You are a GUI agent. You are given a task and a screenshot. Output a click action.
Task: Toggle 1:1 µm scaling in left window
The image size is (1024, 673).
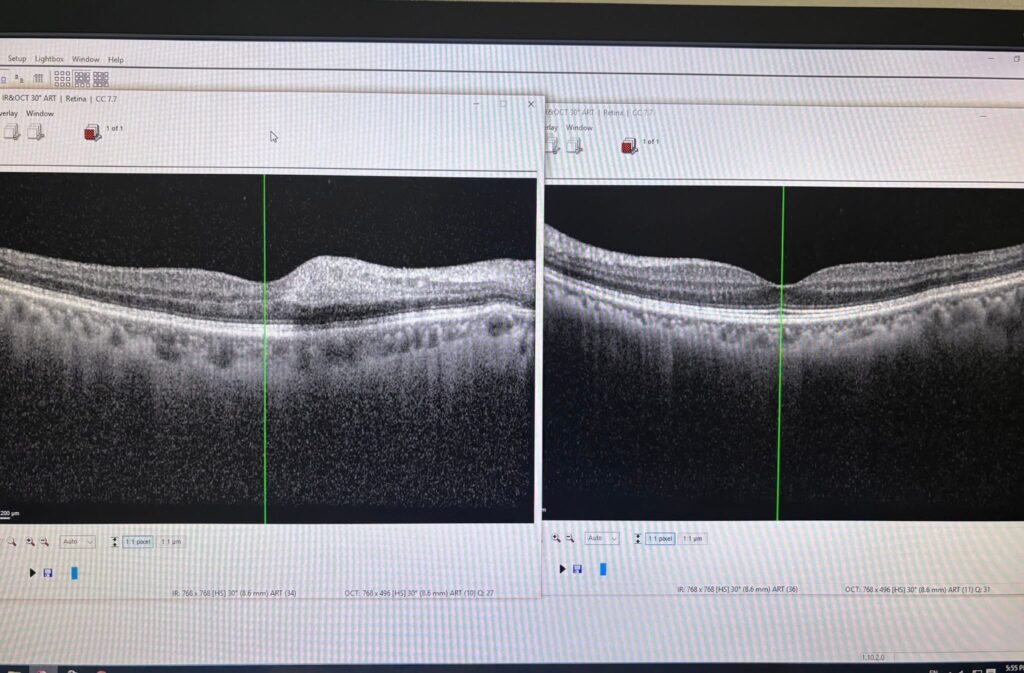[x=170, y=541]
